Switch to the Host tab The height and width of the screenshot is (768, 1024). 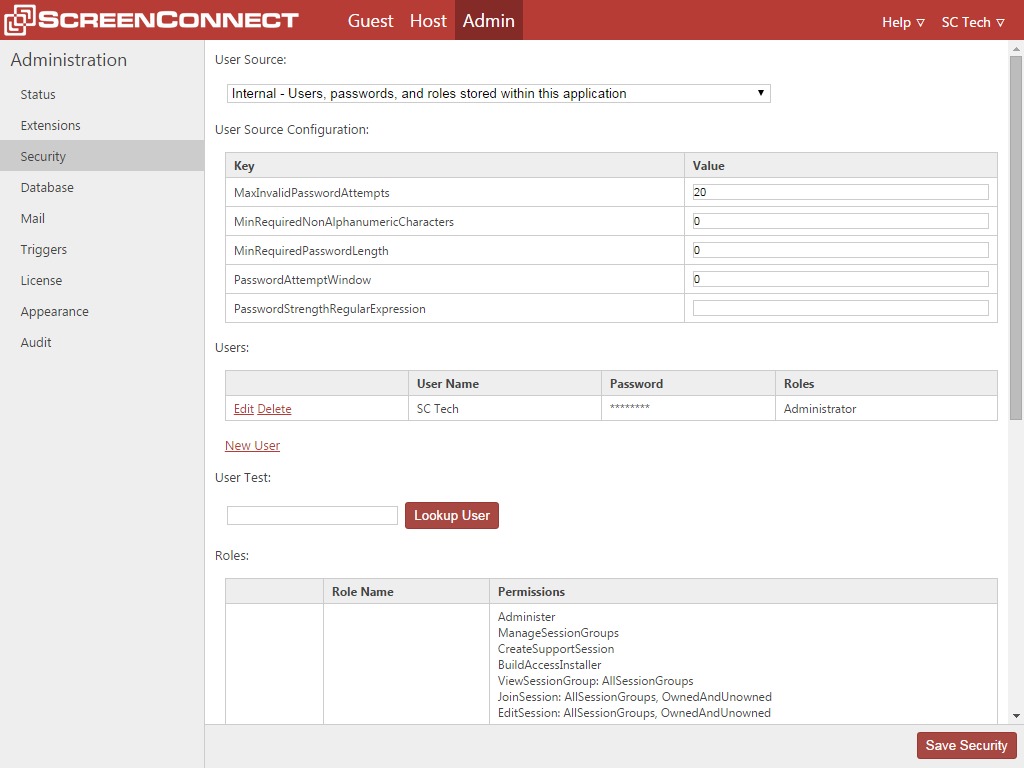click(x=428, y=20)
